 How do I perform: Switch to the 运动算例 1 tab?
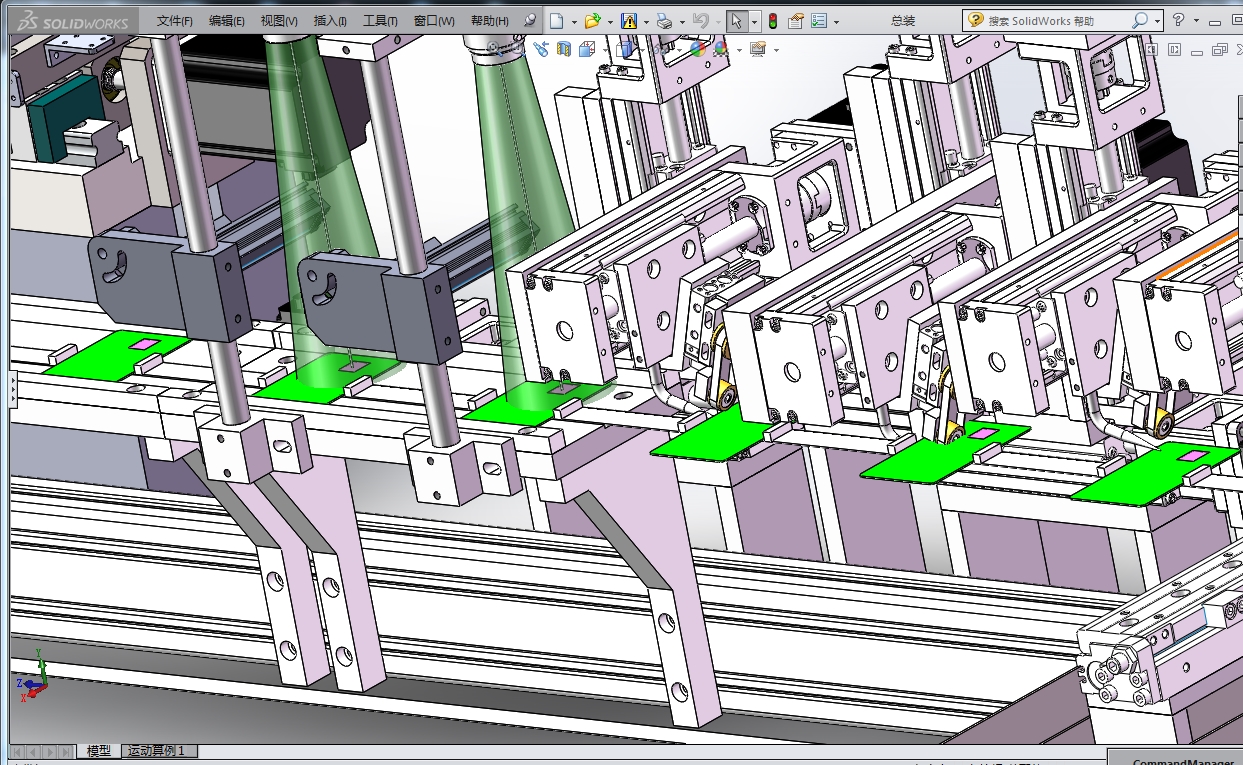(x=160, y=751)
